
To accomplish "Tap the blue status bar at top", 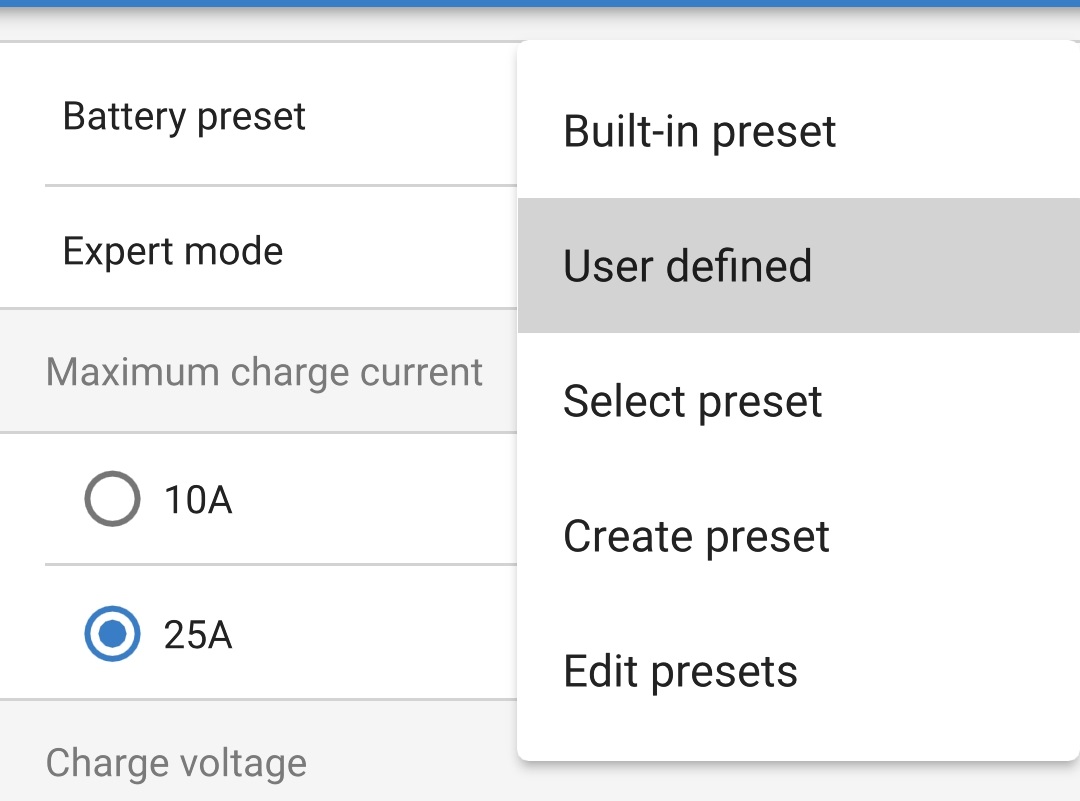I will coord(540,7).
